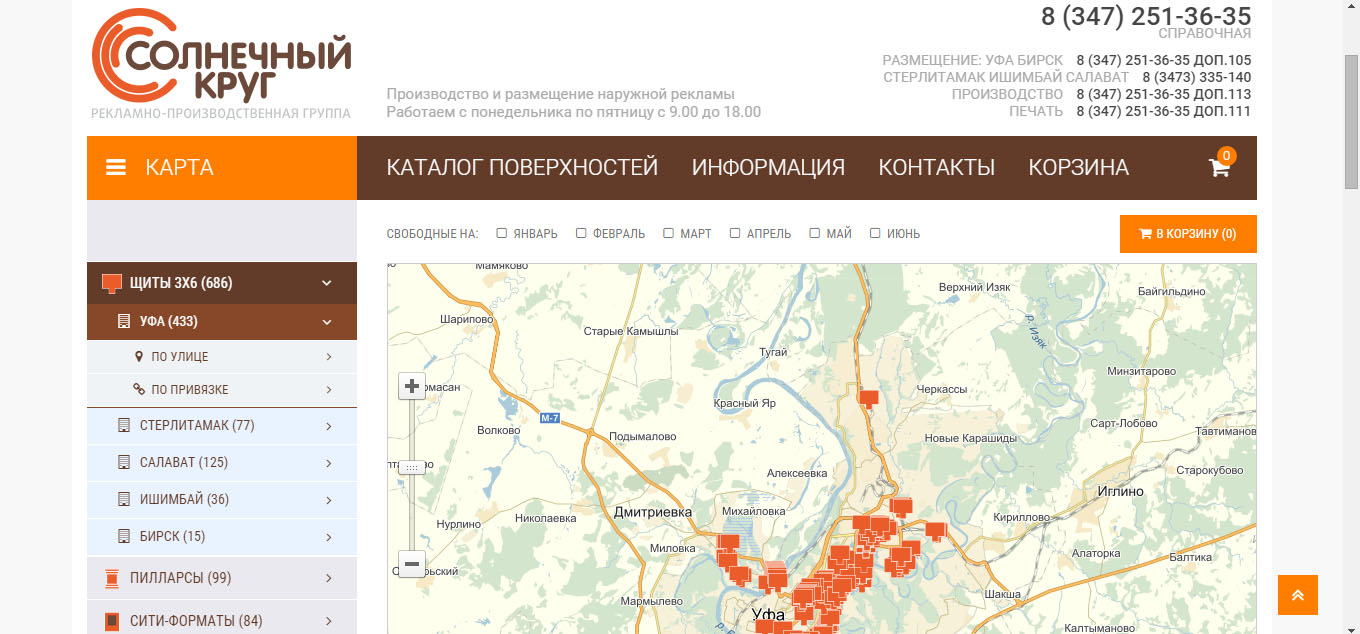This screenshot has height=634, width=1360.
Task: Select the billboard marker near Черкассы
Action: pyautogui.click(x=869, y=399)
